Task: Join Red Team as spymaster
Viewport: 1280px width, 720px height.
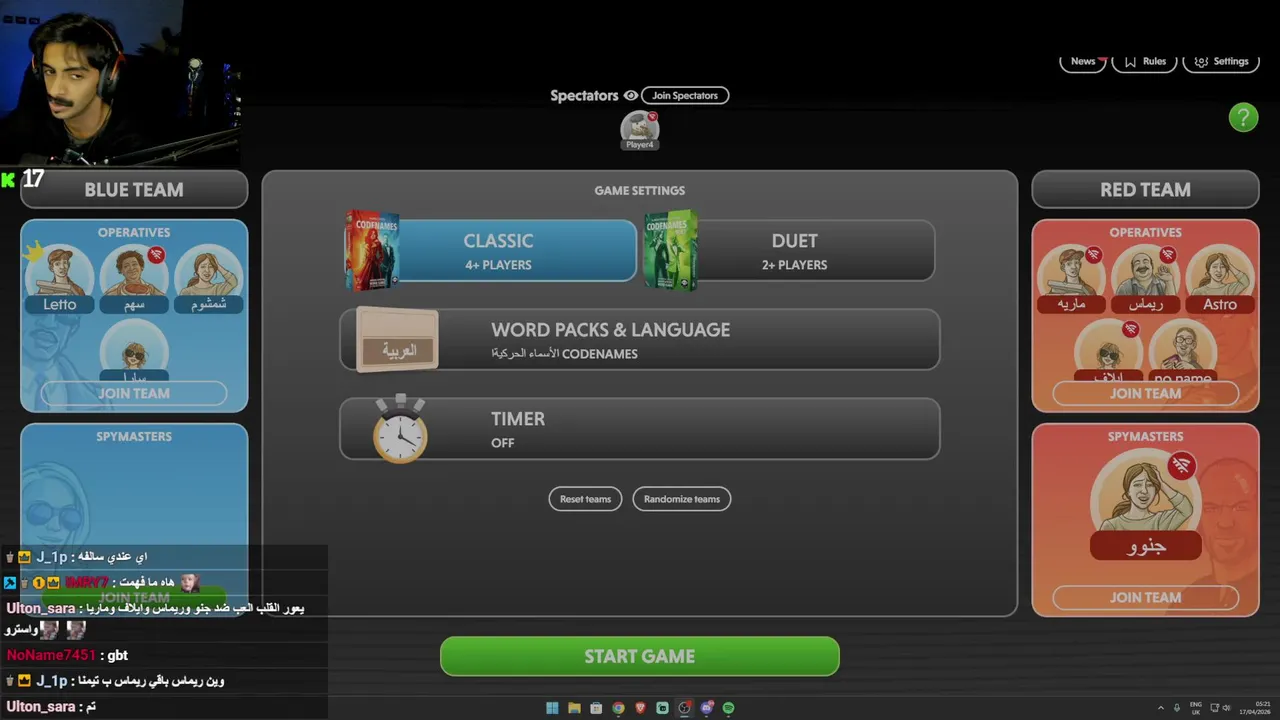Action: [x=1146, y=597]
